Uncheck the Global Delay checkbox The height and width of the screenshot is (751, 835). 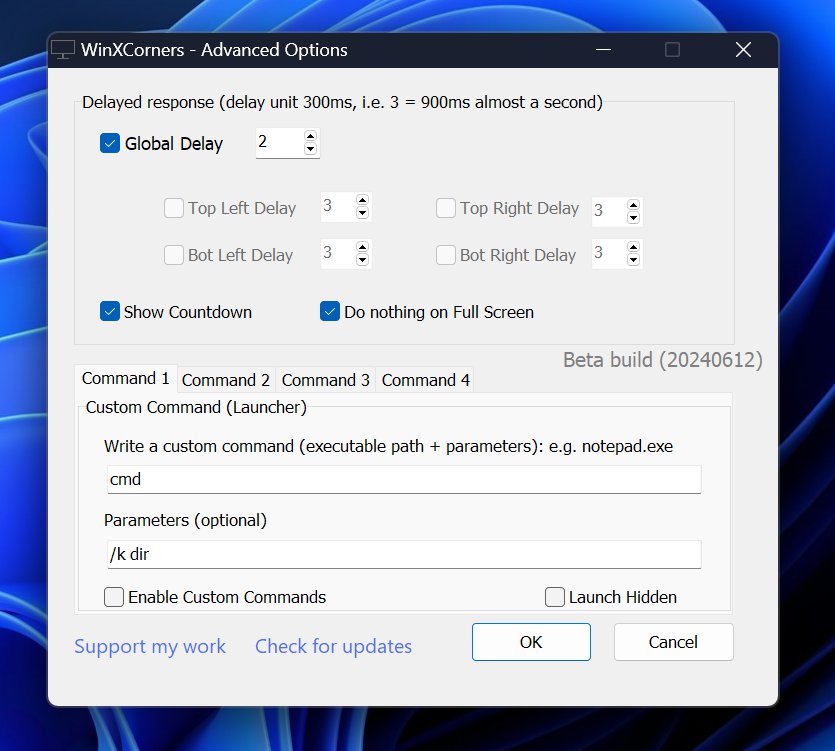tap(110, 143)
